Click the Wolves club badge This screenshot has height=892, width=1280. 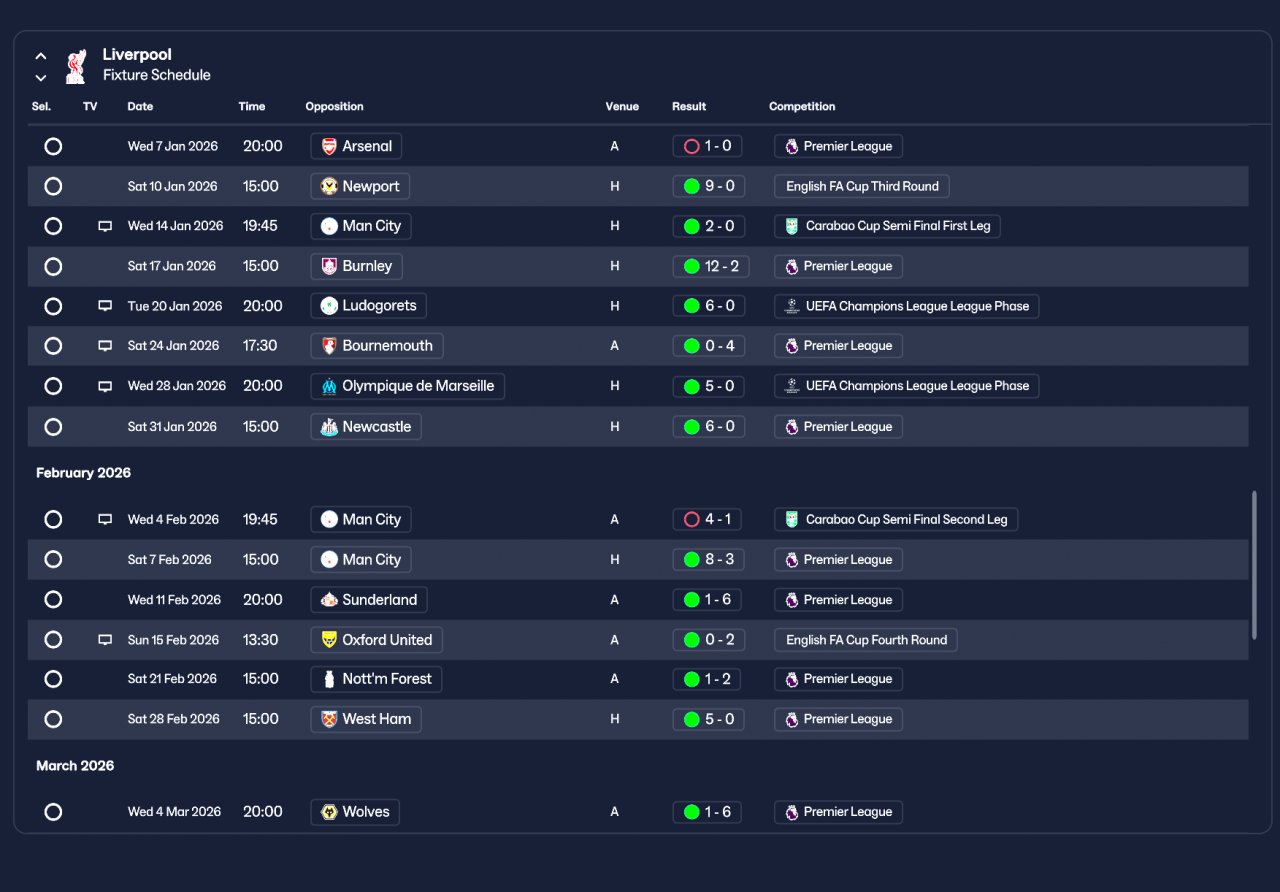(x=329, y=812)
